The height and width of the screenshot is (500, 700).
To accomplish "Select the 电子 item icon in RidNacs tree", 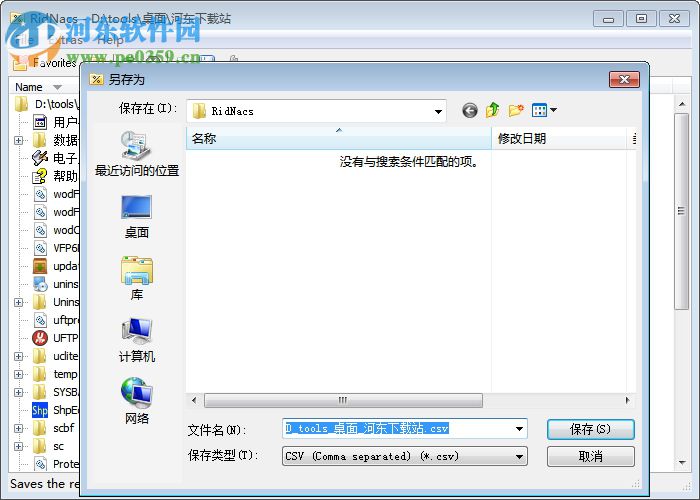I will point(40,158).
